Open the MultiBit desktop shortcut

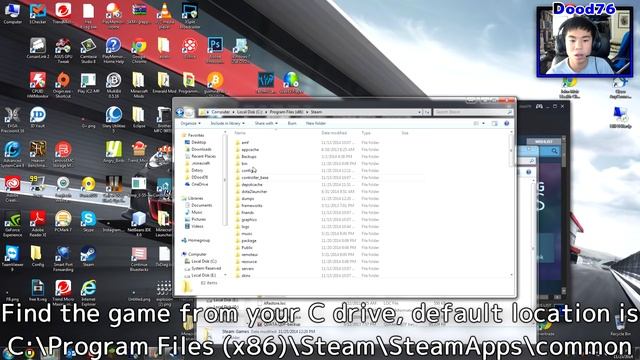pos(113,84)
